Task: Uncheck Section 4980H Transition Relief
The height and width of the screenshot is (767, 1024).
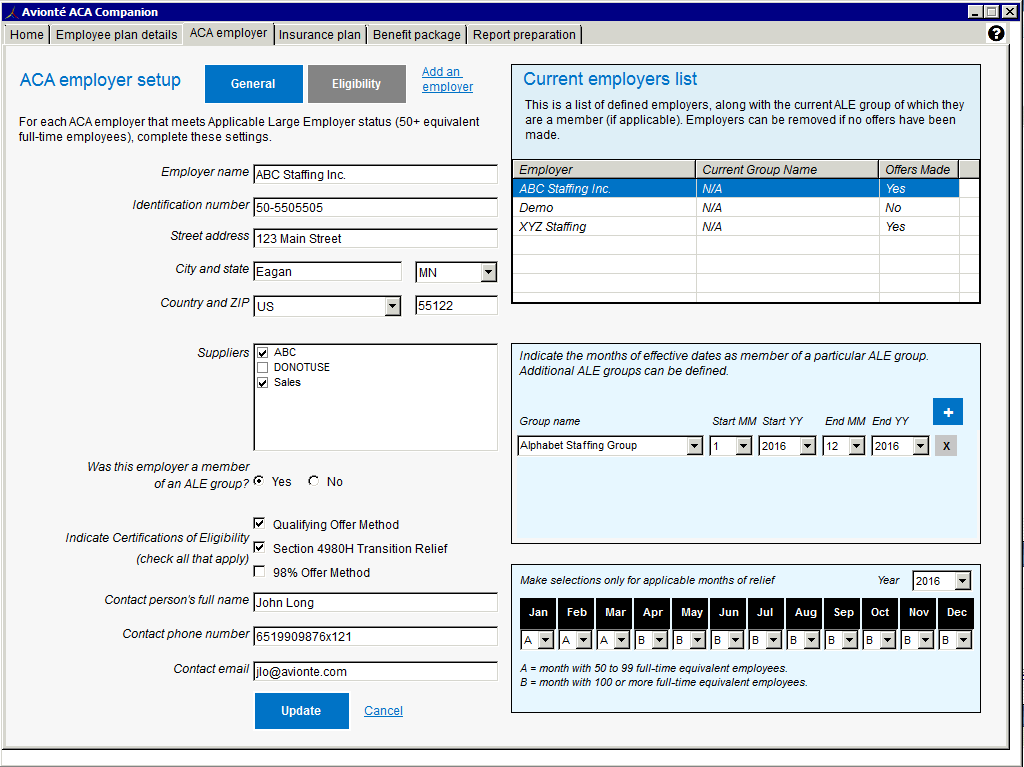Action: coord(259,546)
